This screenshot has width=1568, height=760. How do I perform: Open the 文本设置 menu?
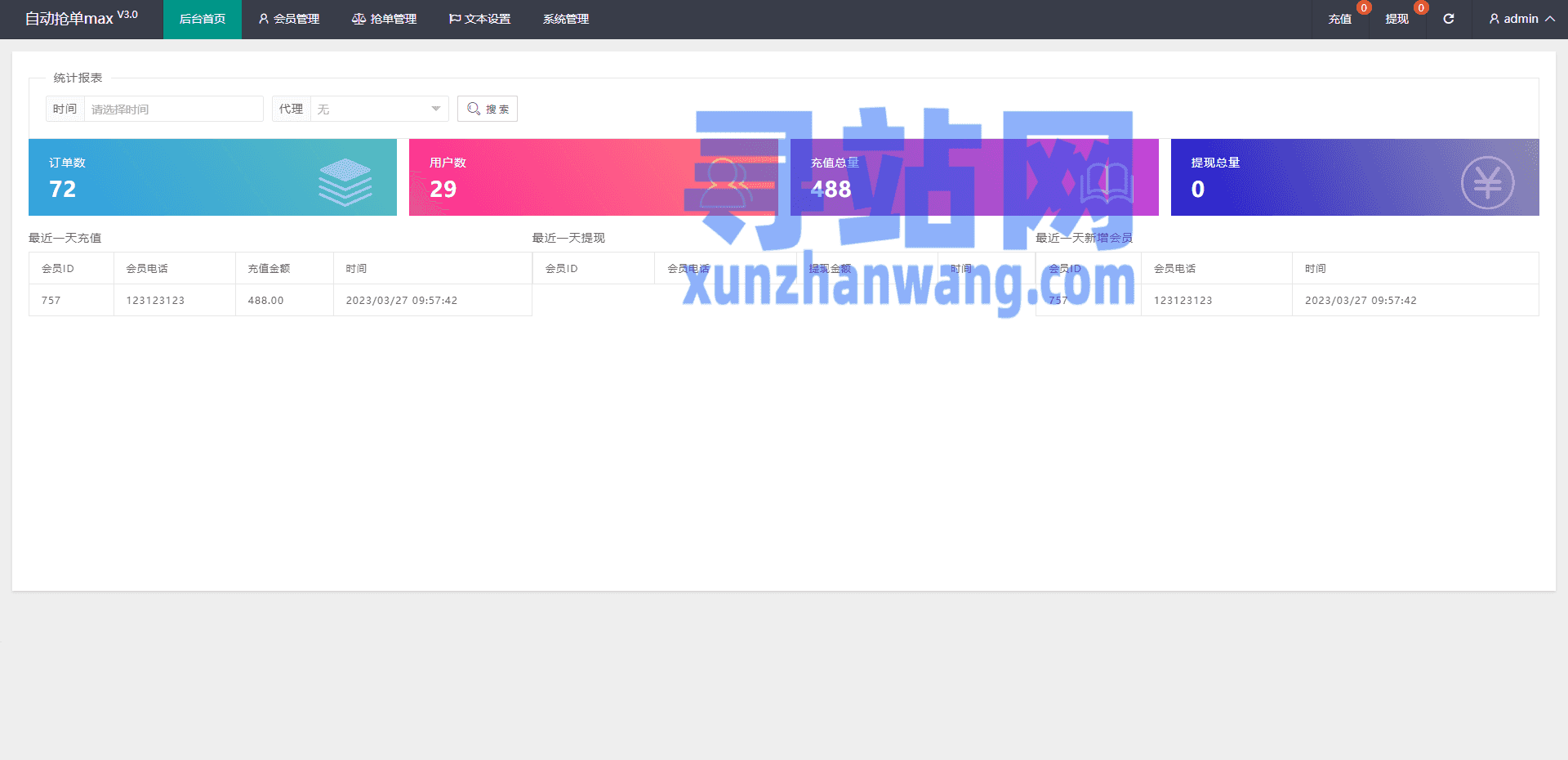(x=480, y=19)
